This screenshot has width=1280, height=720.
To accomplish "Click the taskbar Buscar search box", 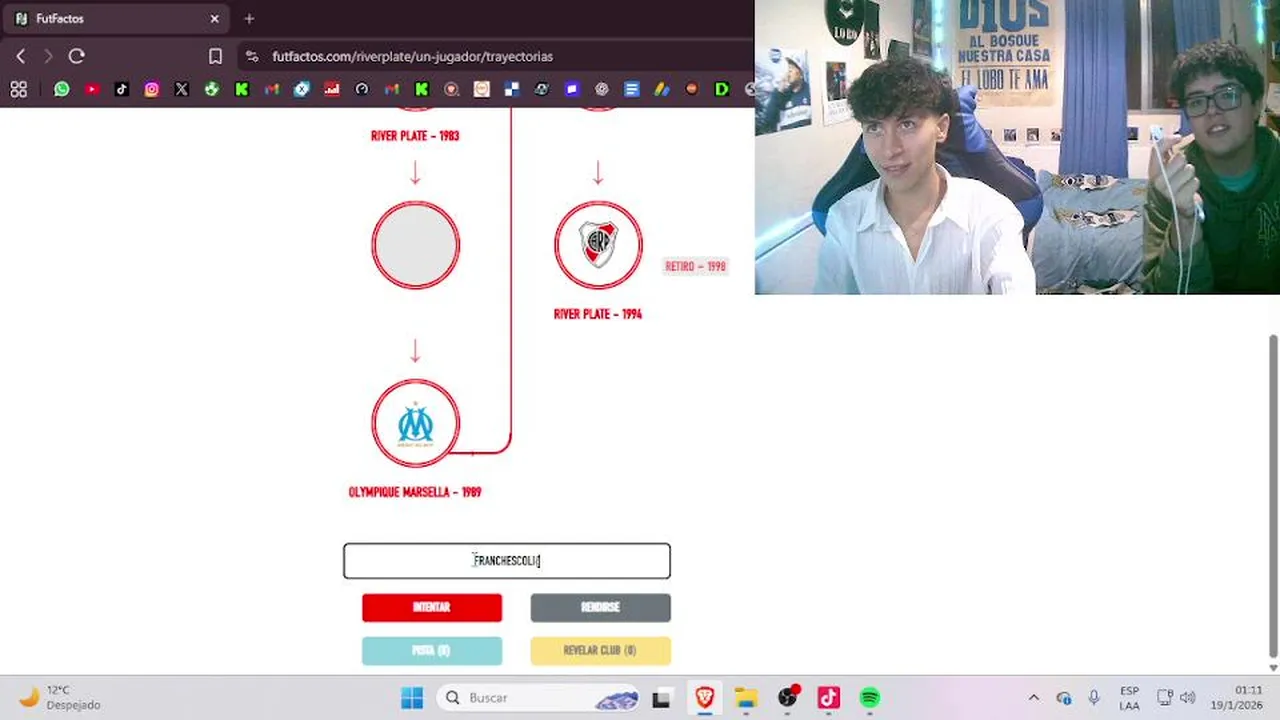I will (x=538, y=697).
